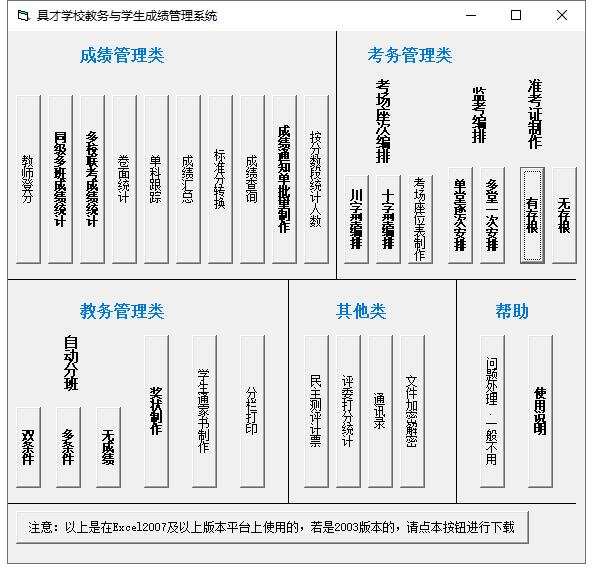Click the Excel 2003 version download notice
593x571 pixels.
pos(272,528)
